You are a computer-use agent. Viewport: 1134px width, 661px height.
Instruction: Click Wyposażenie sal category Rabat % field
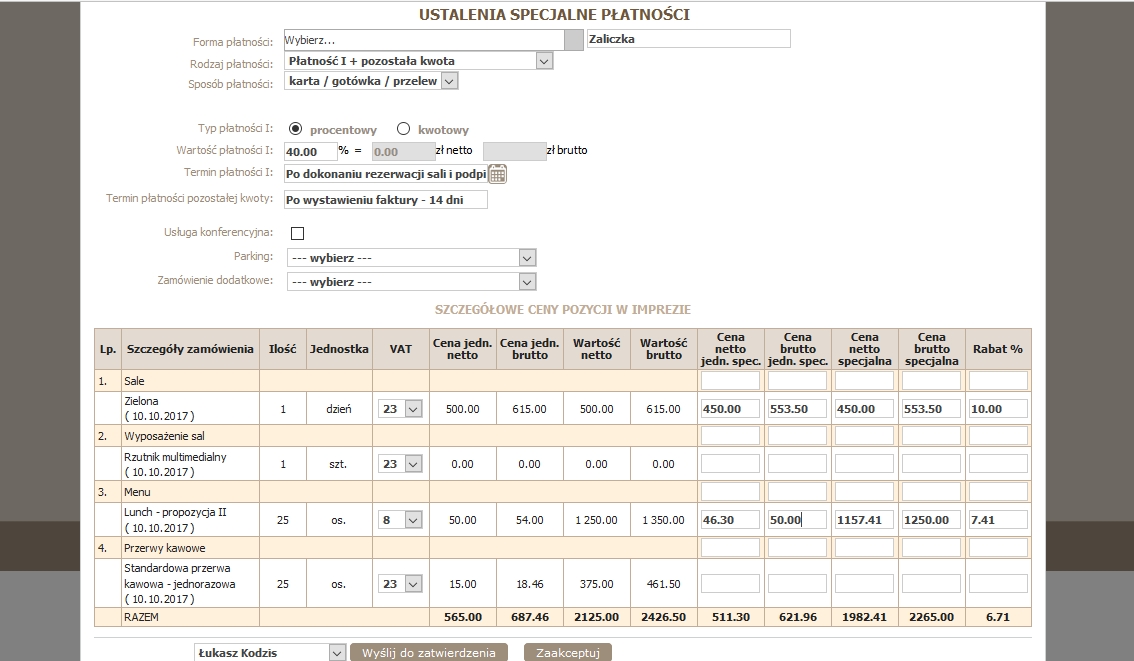[x=998, y=436]
